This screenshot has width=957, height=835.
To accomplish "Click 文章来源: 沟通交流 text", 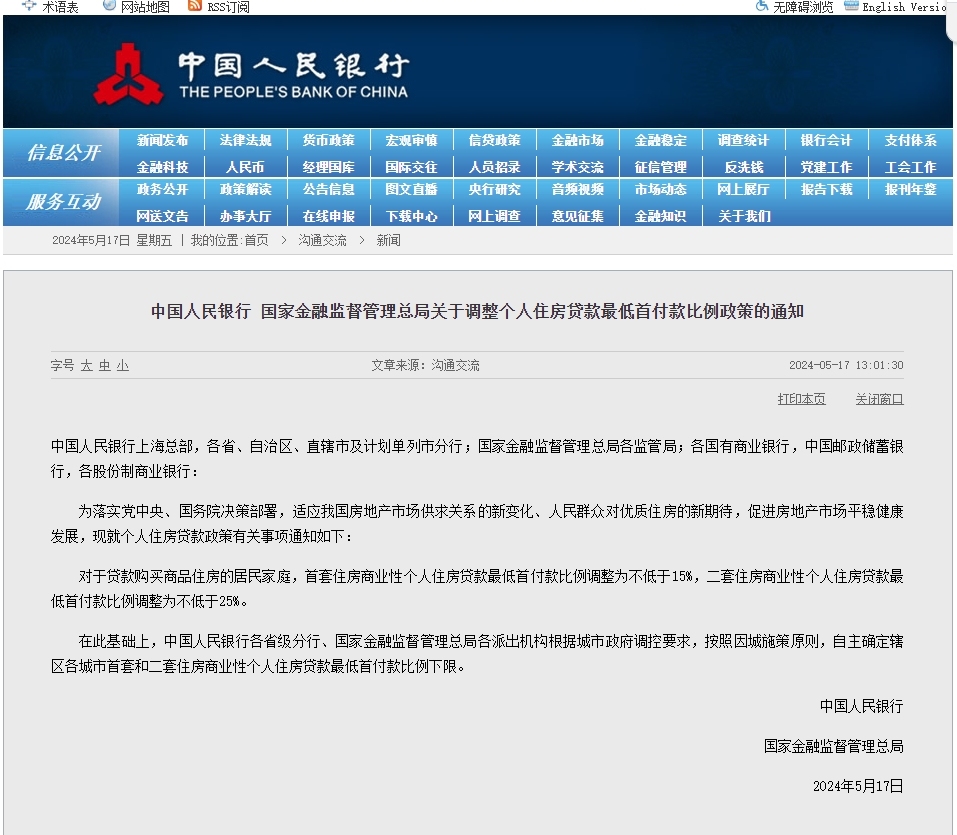I will point(425,365).
